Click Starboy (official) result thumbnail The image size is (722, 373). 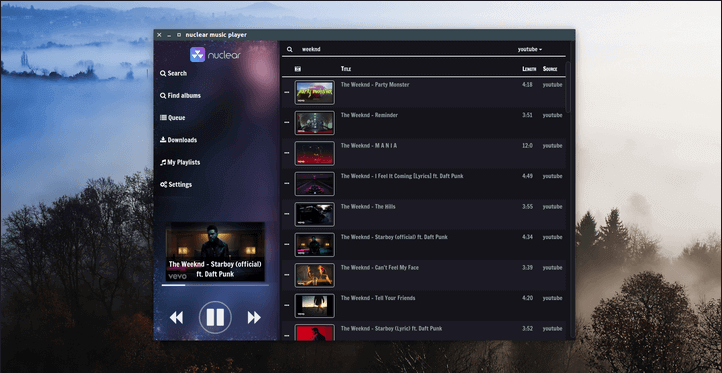coord(314,245)
